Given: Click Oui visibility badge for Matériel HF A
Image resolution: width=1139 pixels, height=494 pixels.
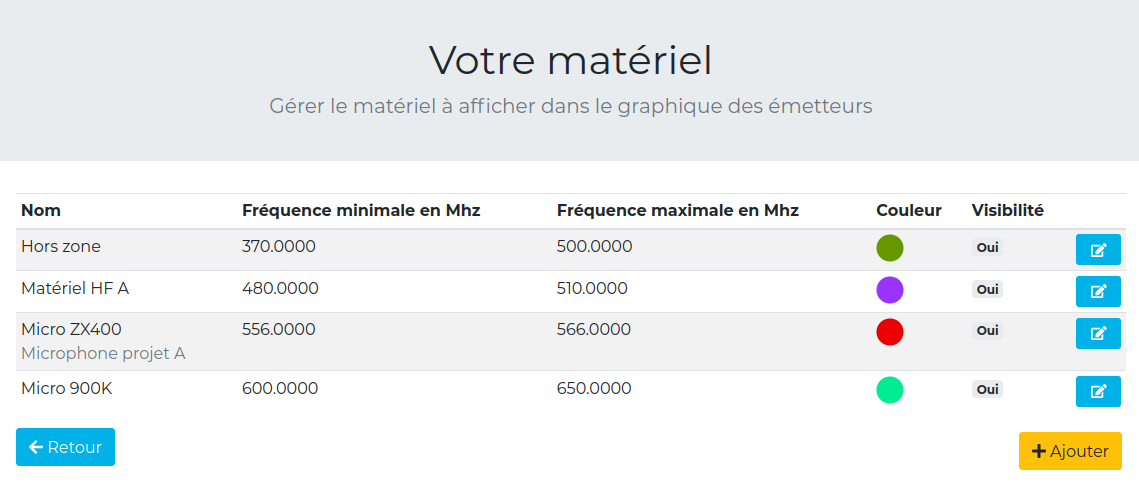Looking at the screenshot, I should click(987, 289).
